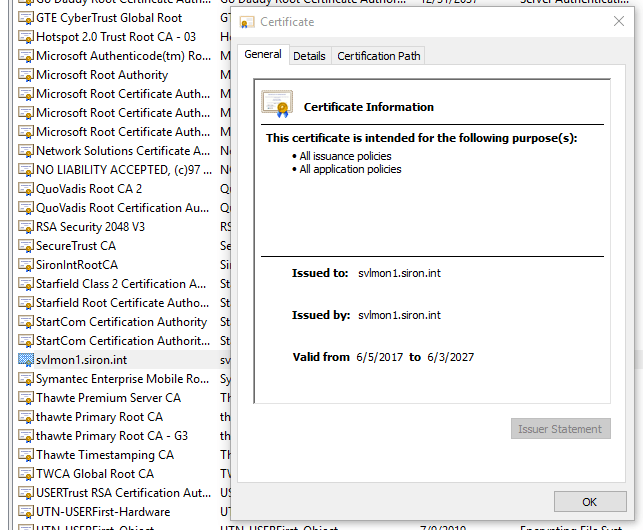Select Starfield Root Certificate Autho... entry
Image resolution: width=643 pixels, height=530 pixels.
point(122,303)
